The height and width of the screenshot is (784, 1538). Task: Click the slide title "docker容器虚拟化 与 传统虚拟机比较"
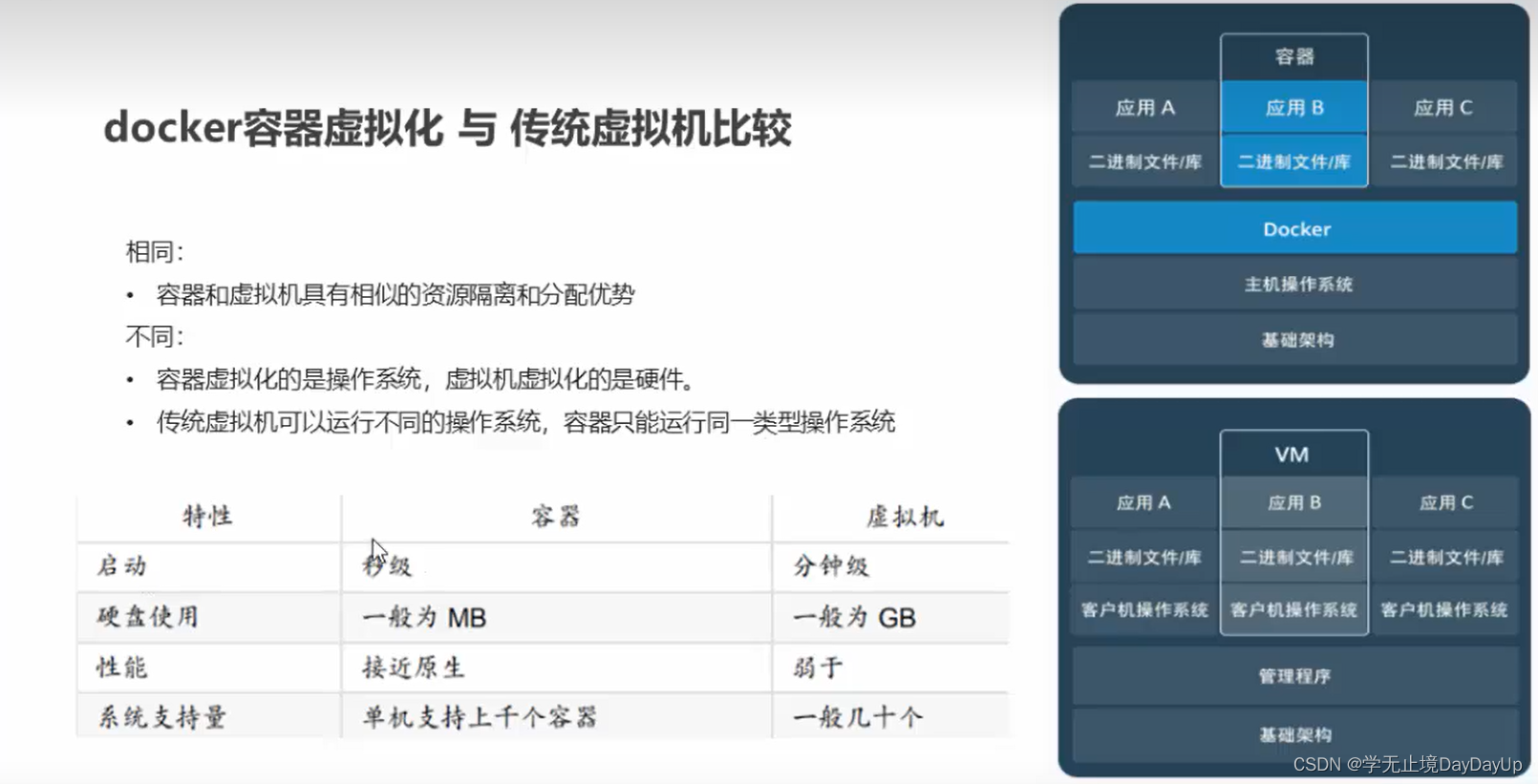pyautogui.click(x=447, y=128)
